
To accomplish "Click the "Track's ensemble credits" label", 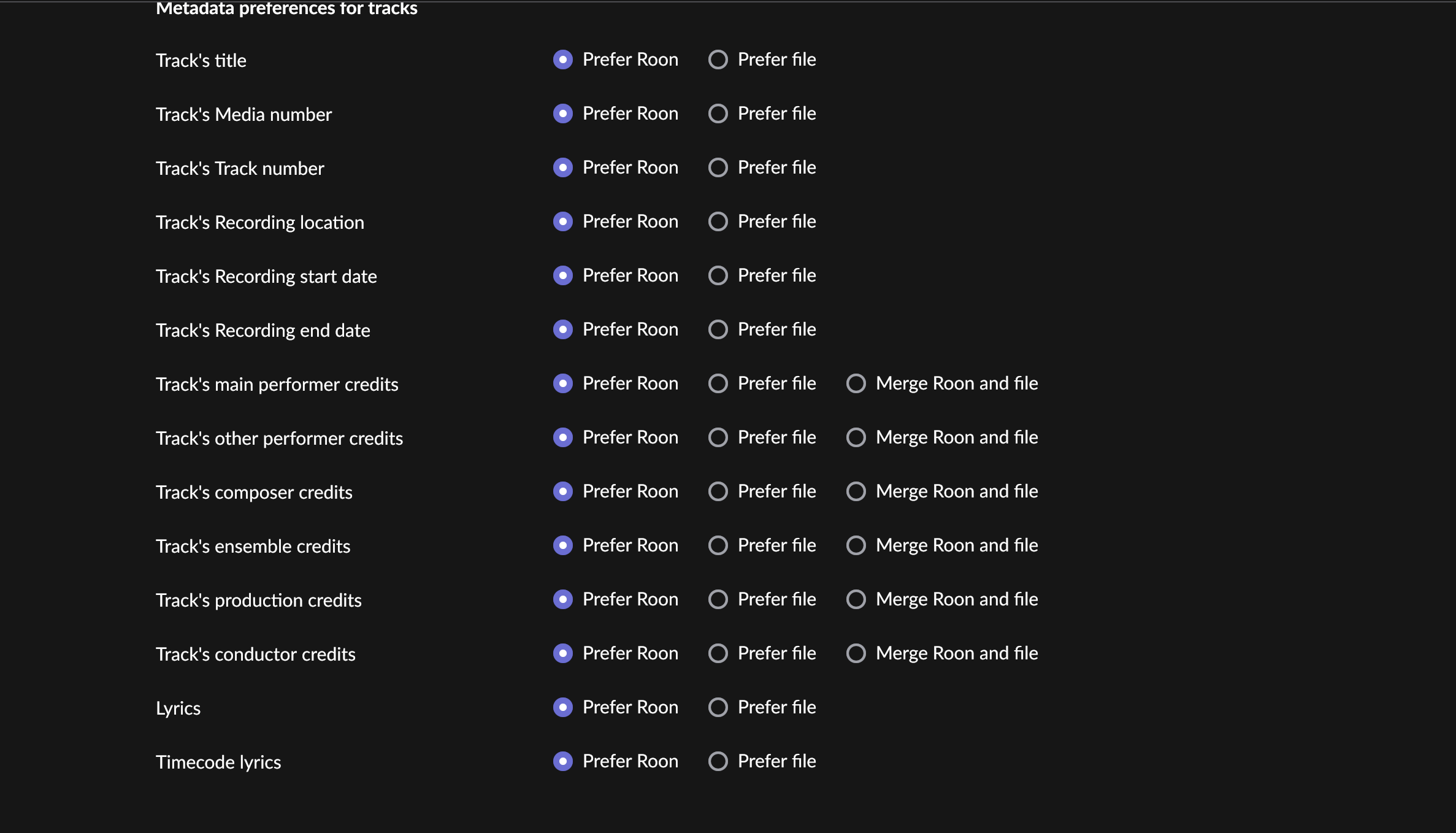I will [x=253, y=546].
